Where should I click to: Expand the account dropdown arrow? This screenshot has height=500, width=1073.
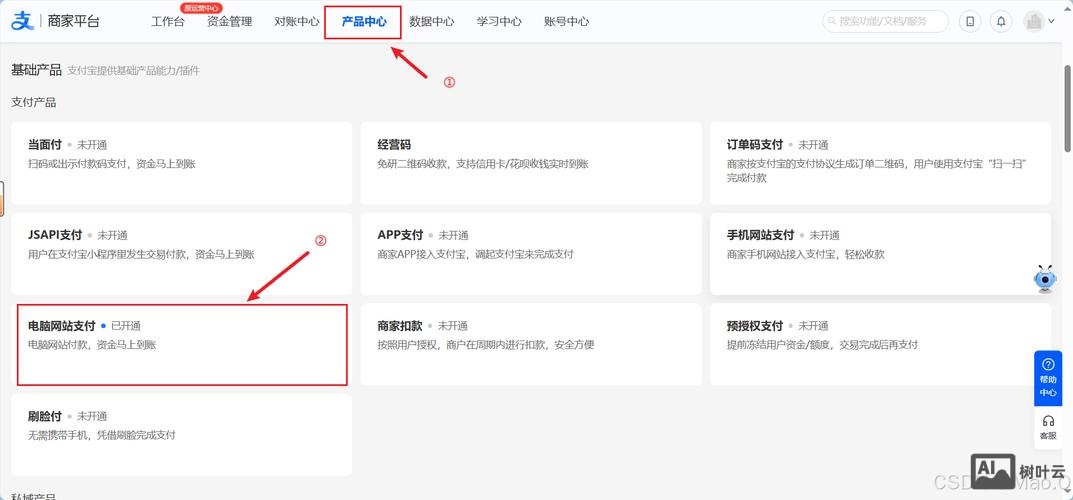[1052, 21]
